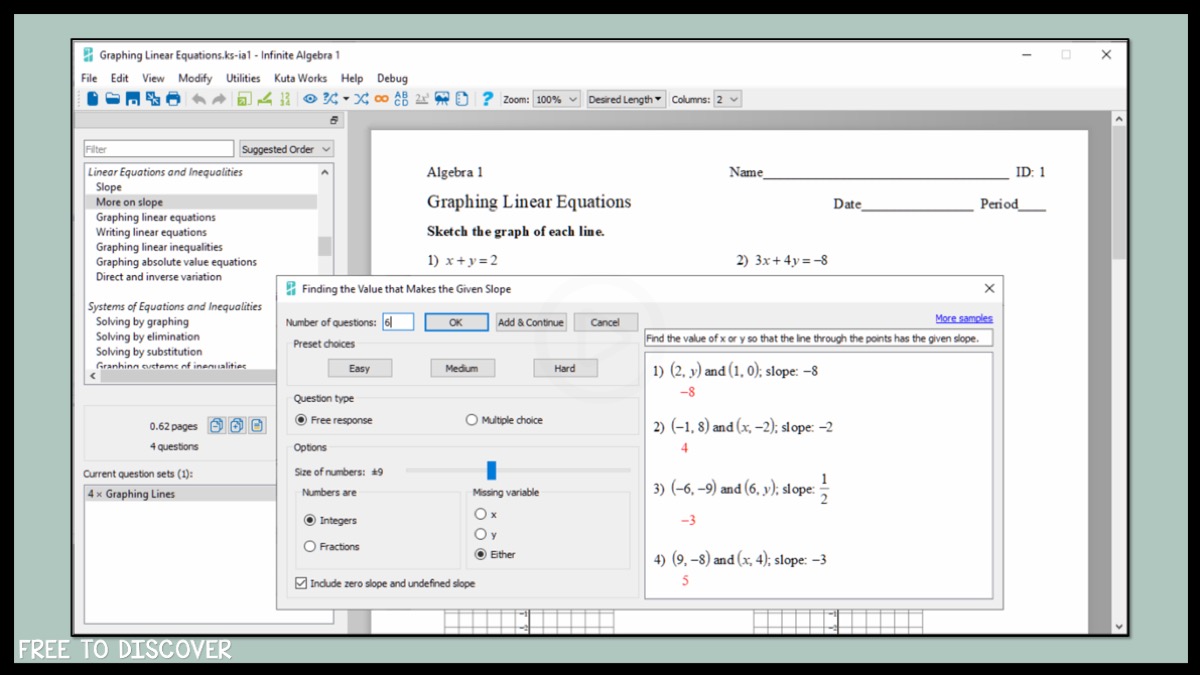Open the Zoom 100% dropdown
The height and width of the screenshot is (675, 1200).
[x=556, y=99]
